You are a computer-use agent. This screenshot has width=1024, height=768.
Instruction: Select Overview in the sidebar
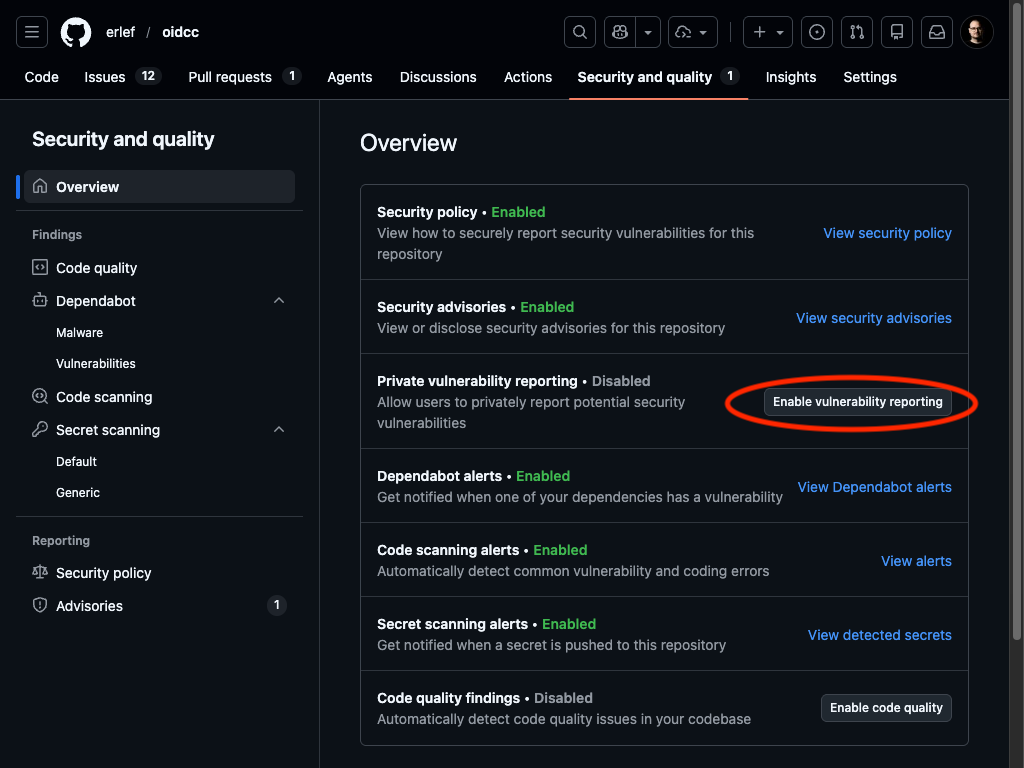tap(159, 187)
